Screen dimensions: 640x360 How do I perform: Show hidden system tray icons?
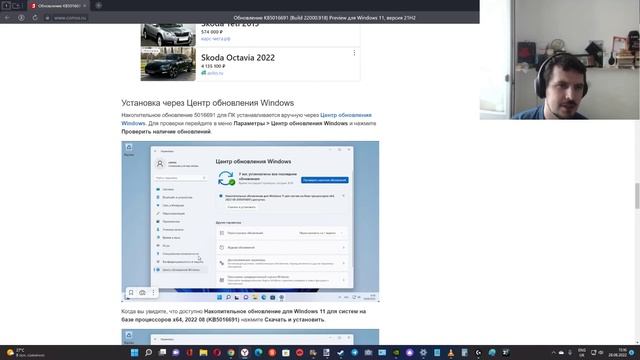[554, 353]
